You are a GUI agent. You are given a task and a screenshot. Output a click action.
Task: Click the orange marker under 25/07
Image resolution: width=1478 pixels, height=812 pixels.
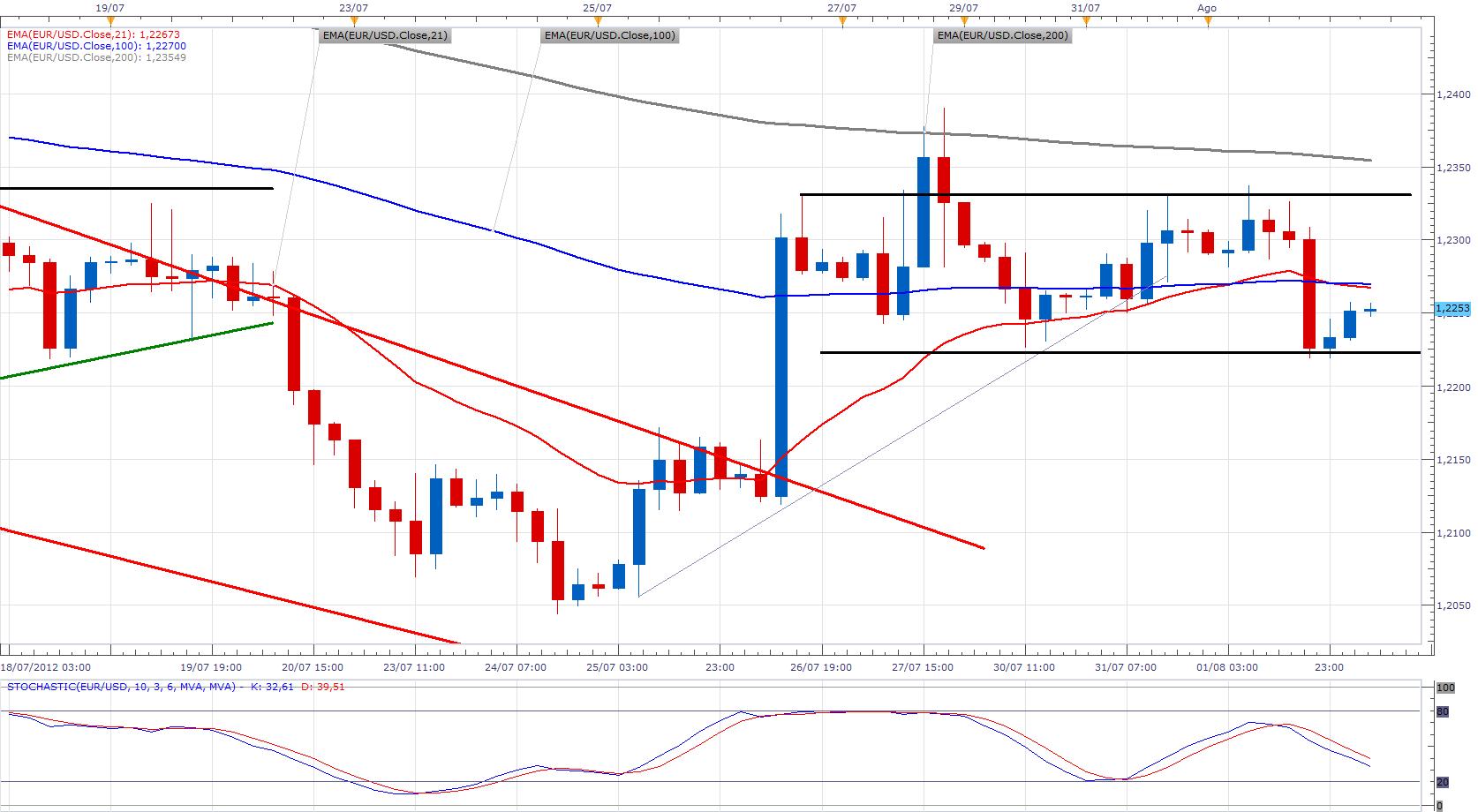pyautogui.click(x=598, y=22)
